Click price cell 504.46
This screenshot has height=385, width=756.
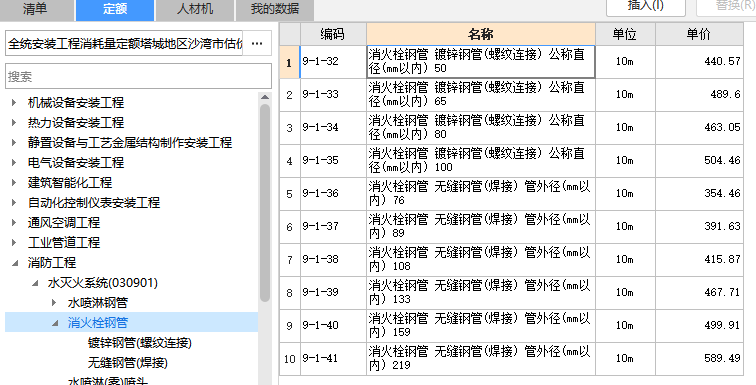(x=699, y=160)
